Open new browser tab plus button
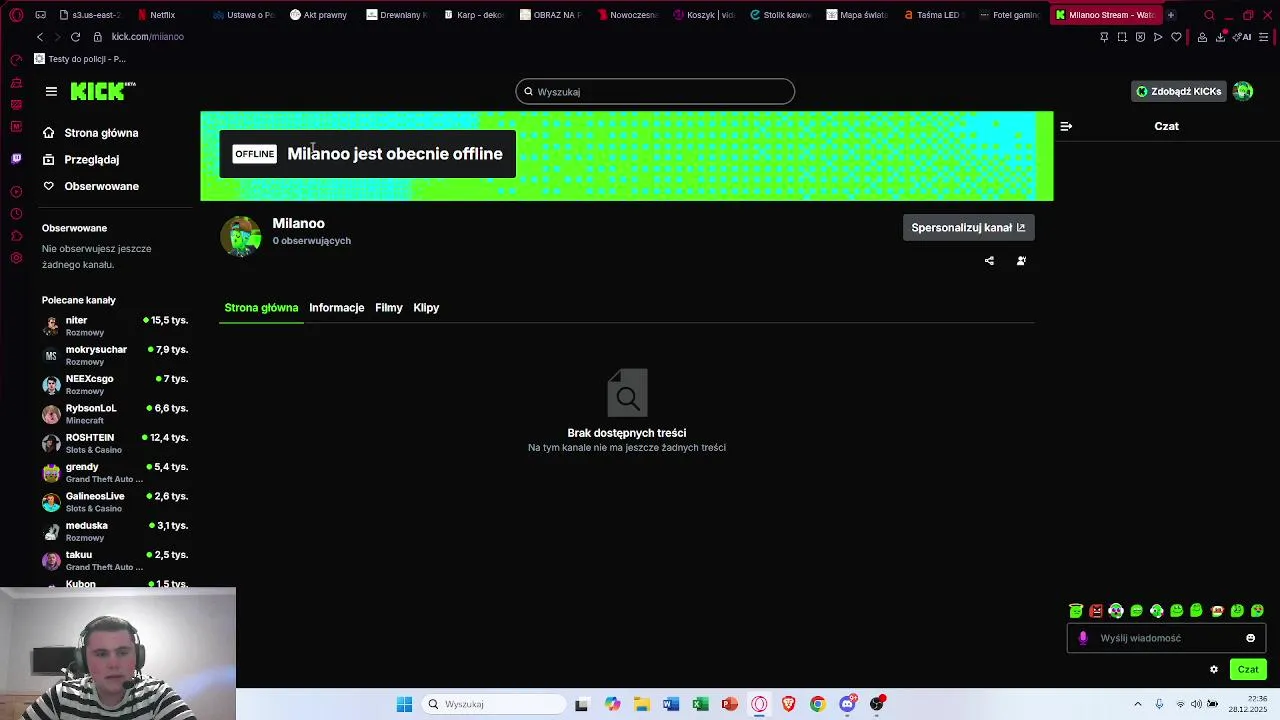Viewport: 1280px width, 720px height. point(1170,15)
